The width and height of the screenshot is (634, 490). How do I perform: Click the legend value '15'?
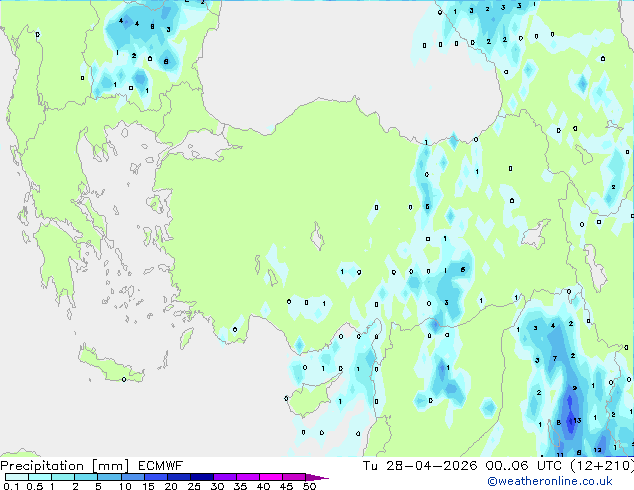pos(148,486)
